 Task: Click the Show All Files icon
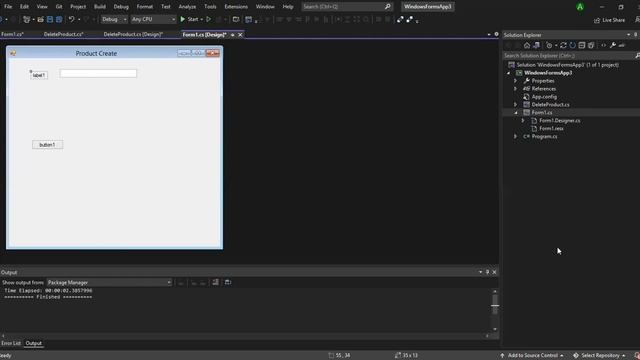click(x=591, y=45)
